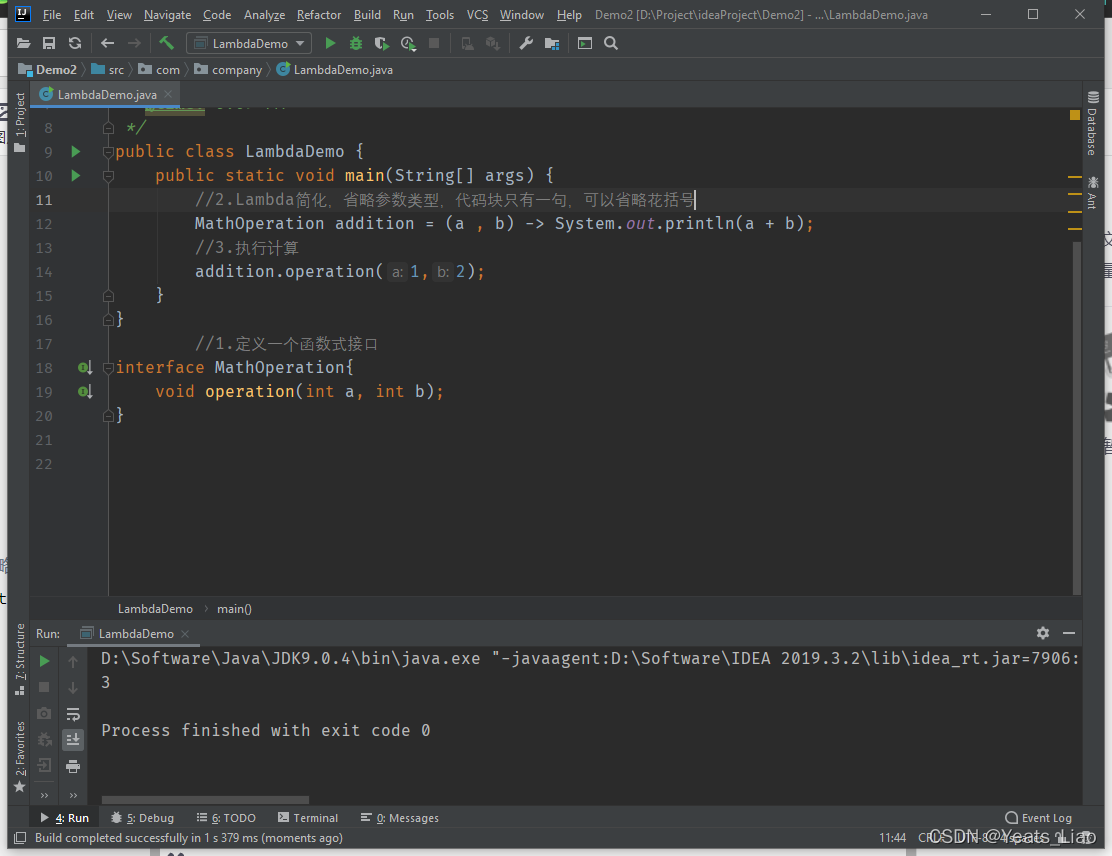
Task: Print the console output
Action: 73,766
